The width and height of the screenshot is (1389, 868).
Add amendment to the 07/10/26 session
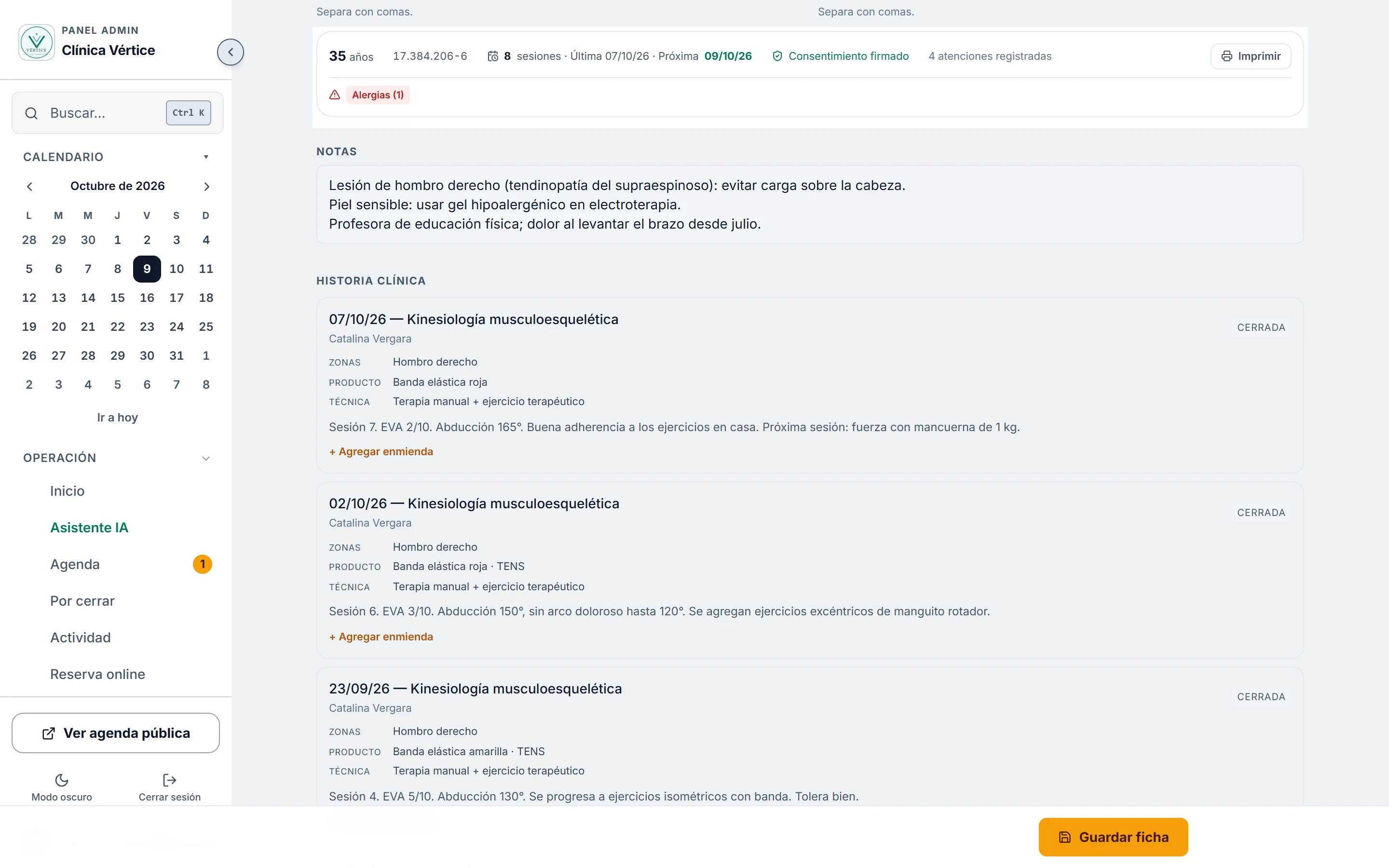[x=381, y=452]
